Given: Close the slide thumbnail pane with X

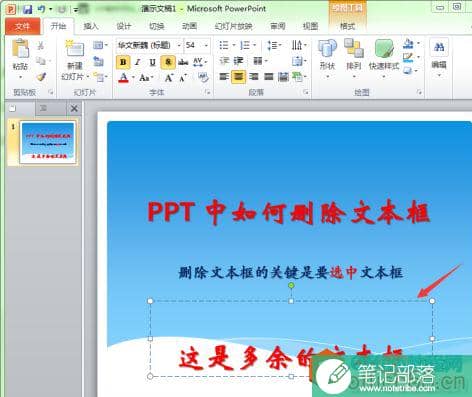Looking at the screenshot, I should [x=74, y=108].
